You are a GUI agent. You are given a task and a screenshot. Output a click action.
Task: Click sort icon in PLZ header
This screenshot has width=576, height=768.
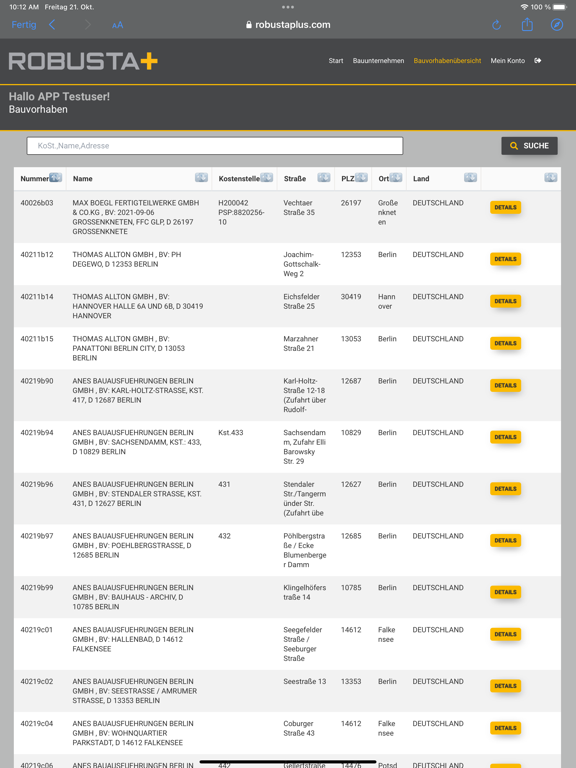[x=361, y=177]
